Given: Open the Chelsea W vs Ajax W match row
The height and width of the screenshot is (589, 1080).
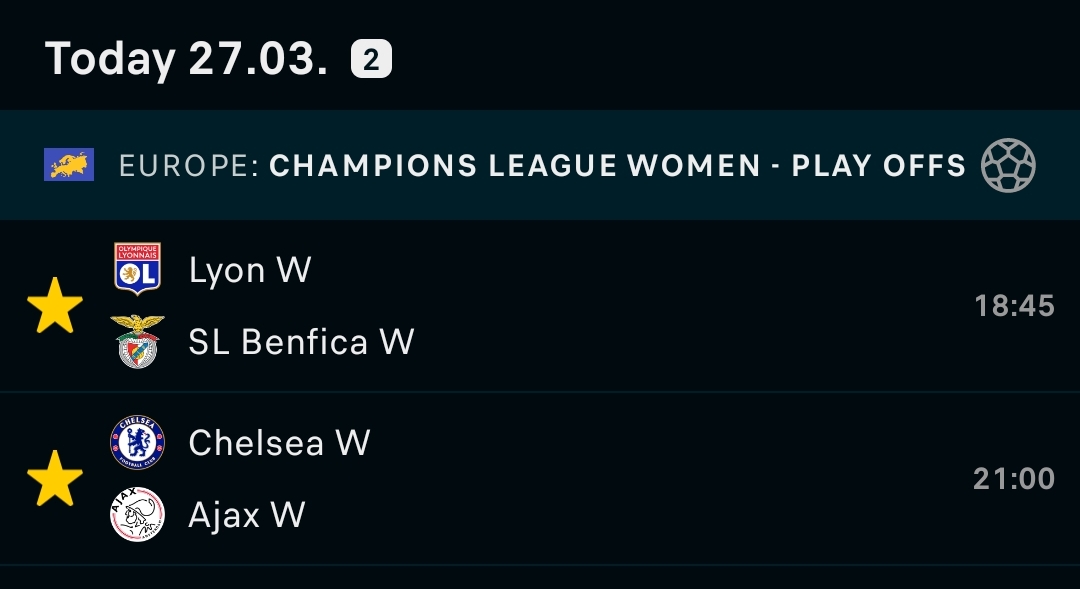Looking at the screenshot, I should [x=540, y=479].
